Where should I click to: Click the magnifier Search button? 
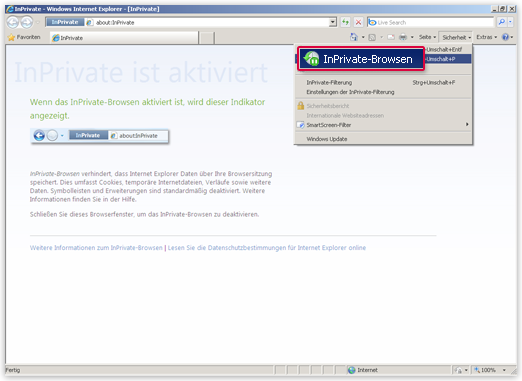click(x=502, y=22)
